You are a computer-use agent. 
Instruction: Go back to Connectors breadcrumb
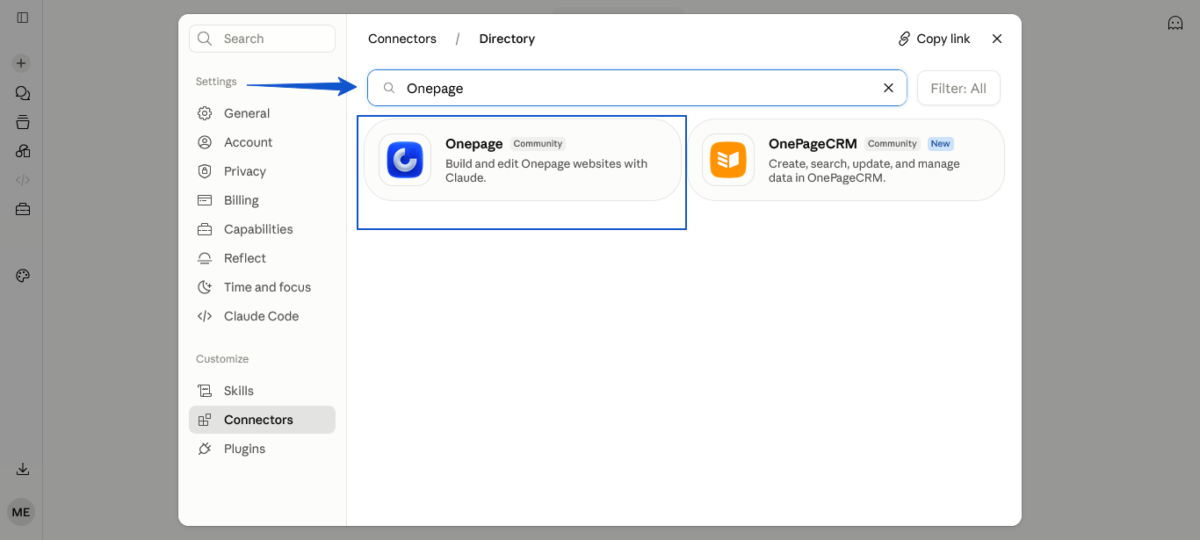tap(402, 39)
